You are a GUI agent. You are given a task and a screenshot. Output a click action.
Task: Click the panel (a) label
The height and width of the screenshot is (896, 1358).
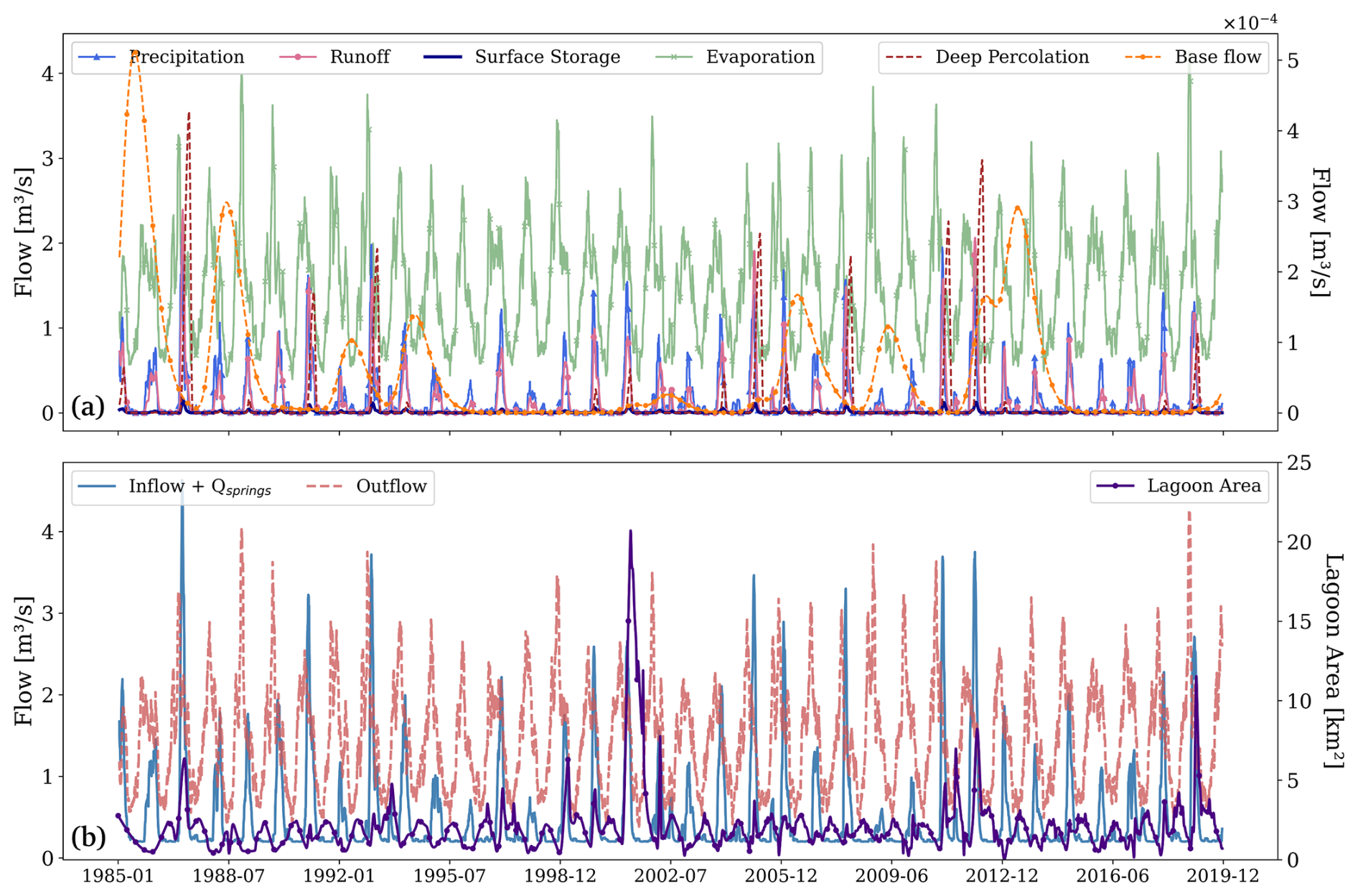(88, 407)
